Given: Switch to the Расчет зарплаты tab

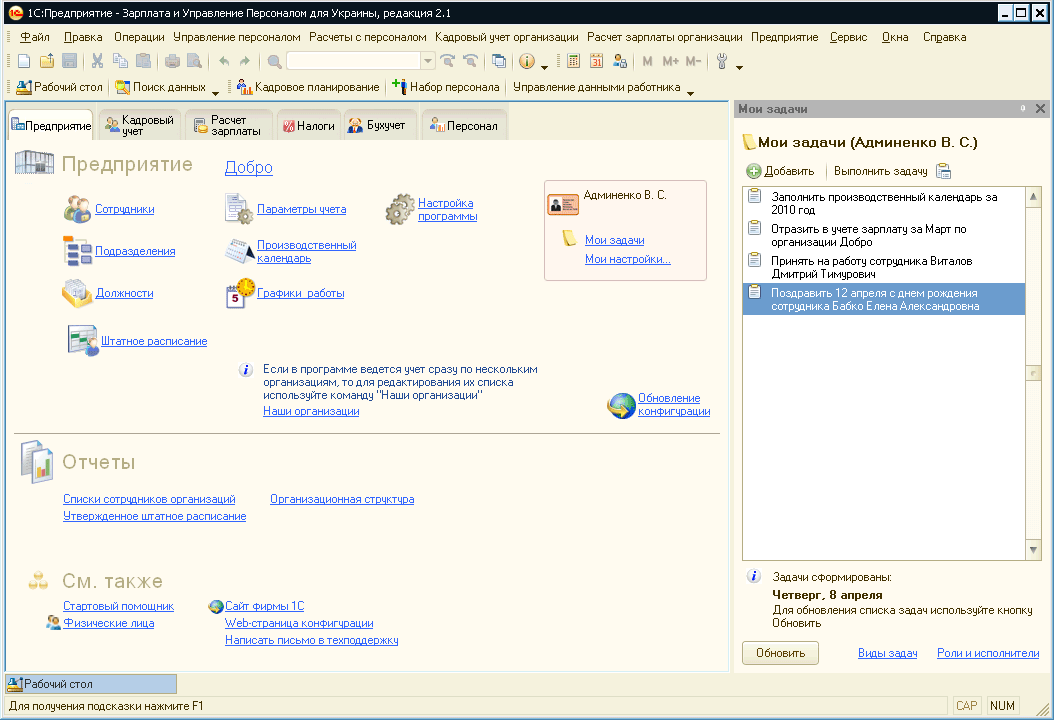Looking at the screenshot, I should (229, 125).
